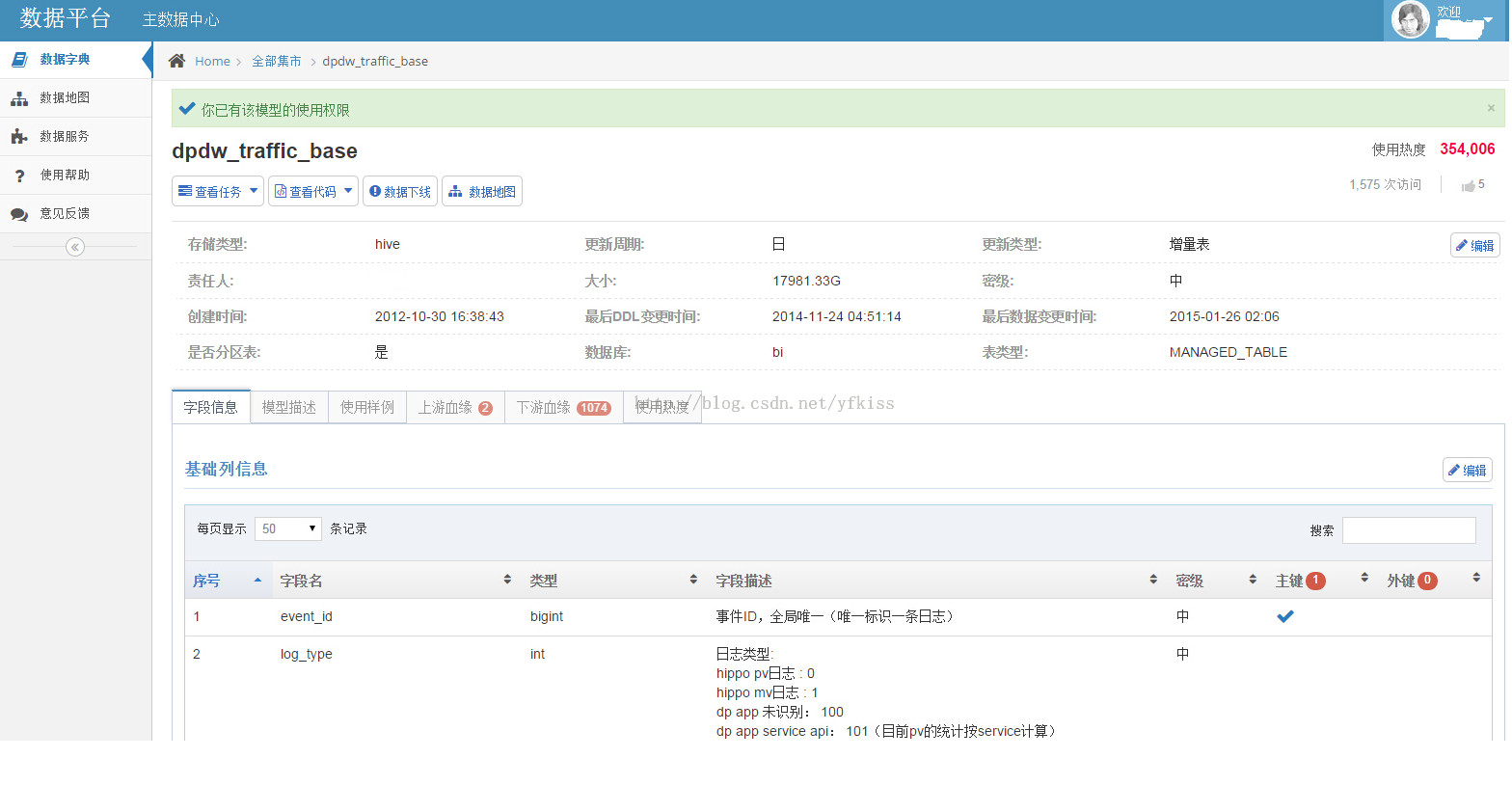This screenshot has width=1512, height=785.
Task: Open 数据地图 in the sidebar
Action: click(x=65, y=97)
